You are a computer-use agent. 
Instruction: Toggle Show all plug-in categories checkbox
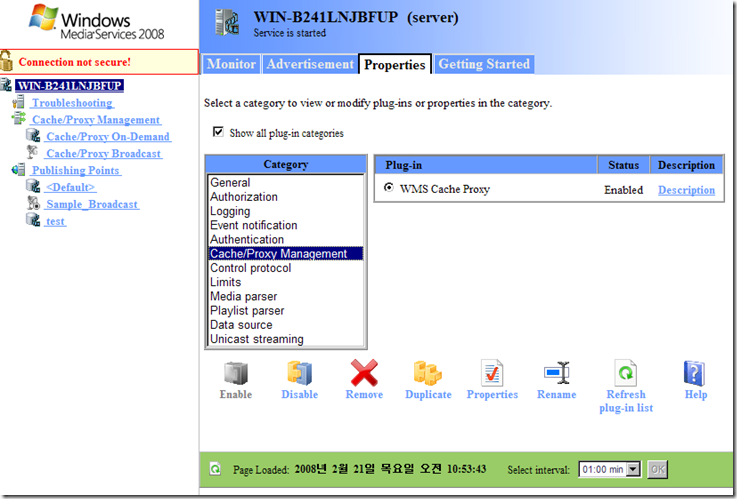[218, 132]
